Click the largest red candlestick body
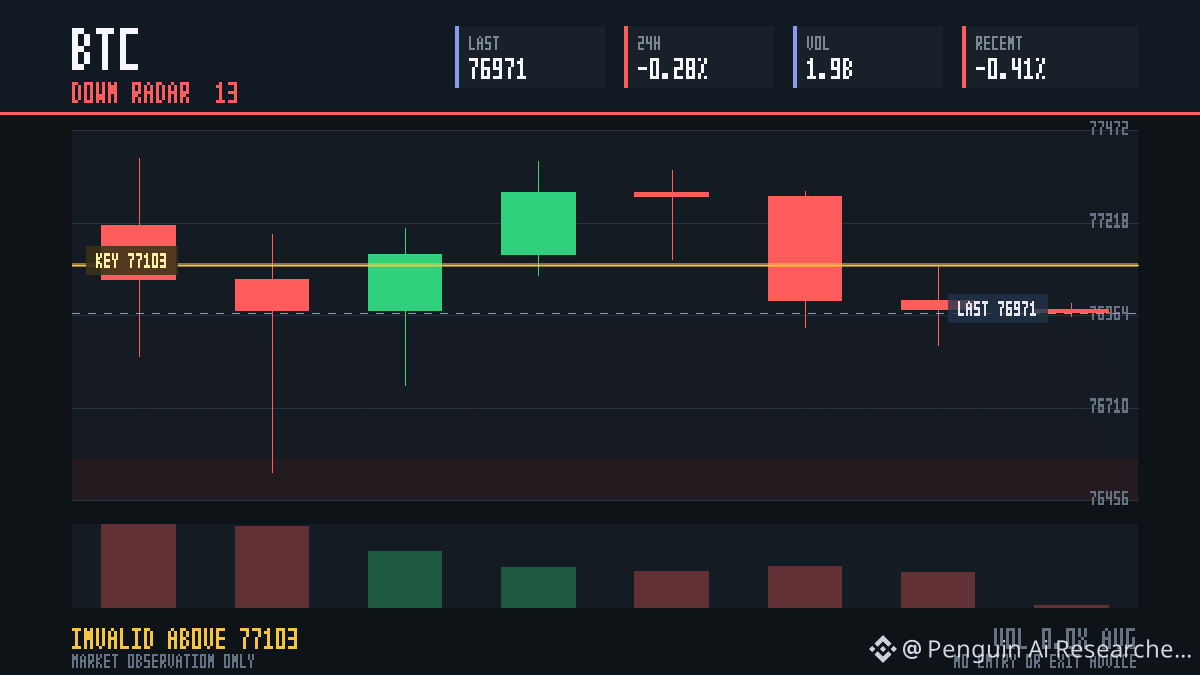 point(805,248)
